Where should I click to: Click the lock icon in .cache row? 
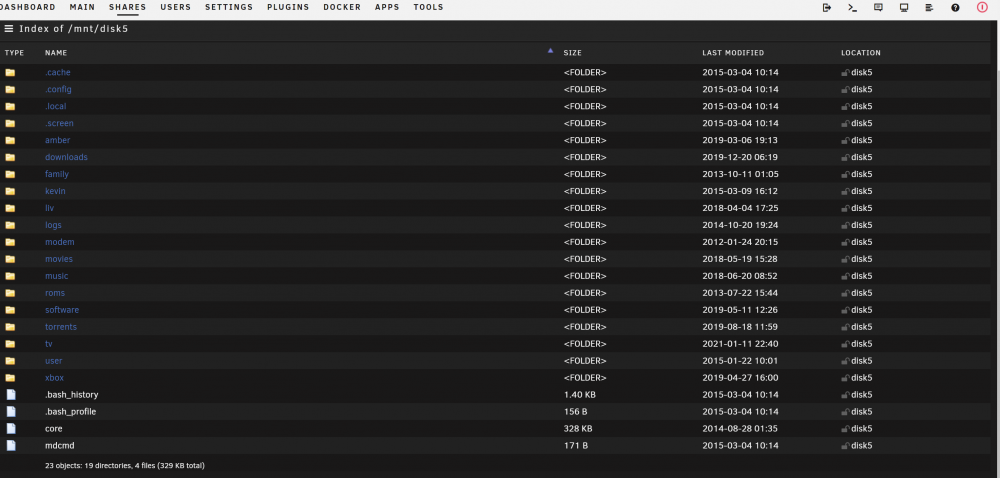pos(845,73)
